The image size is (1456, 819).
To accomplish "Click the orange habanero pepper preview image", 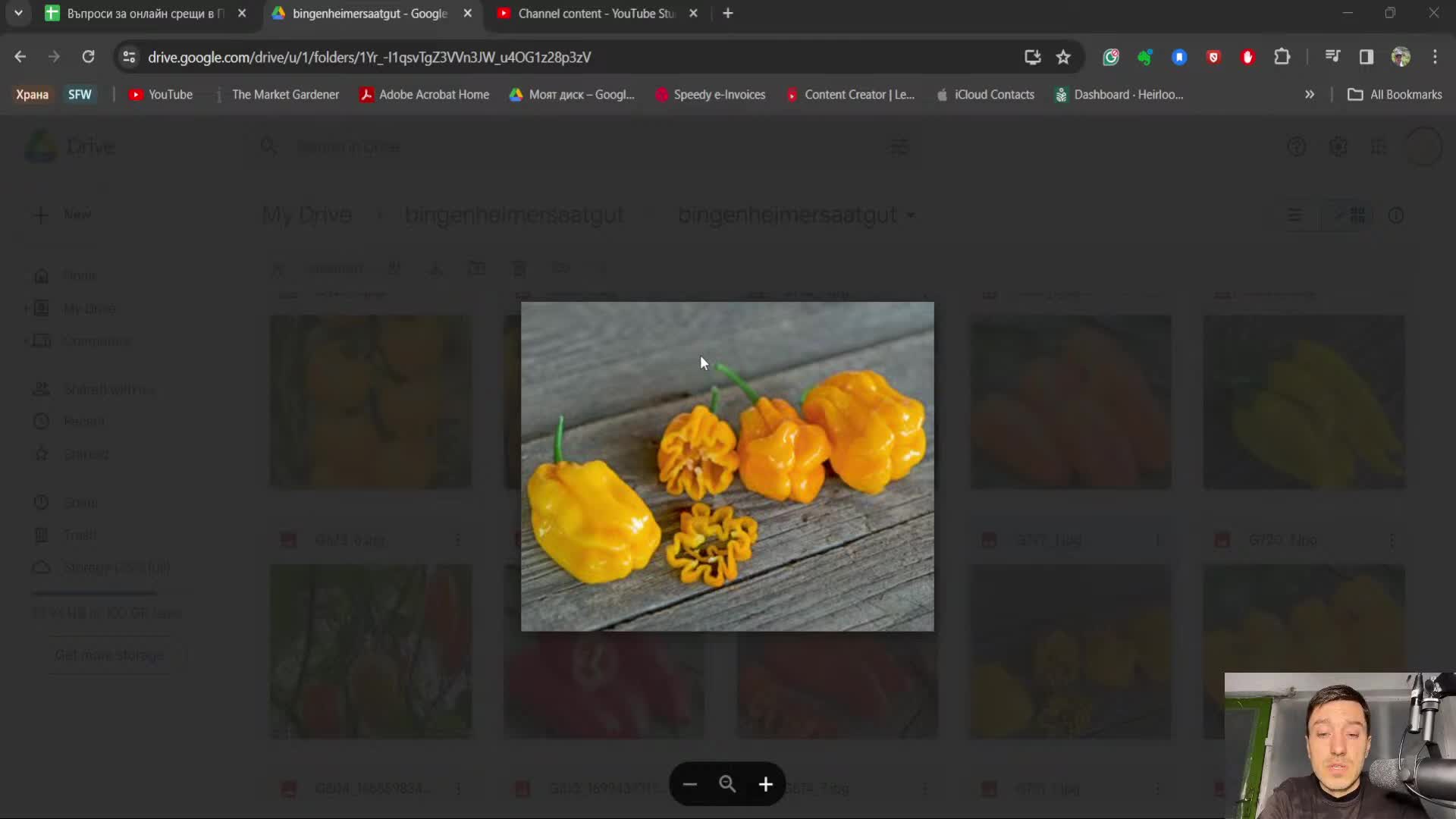I will click(x=727, y=466).
